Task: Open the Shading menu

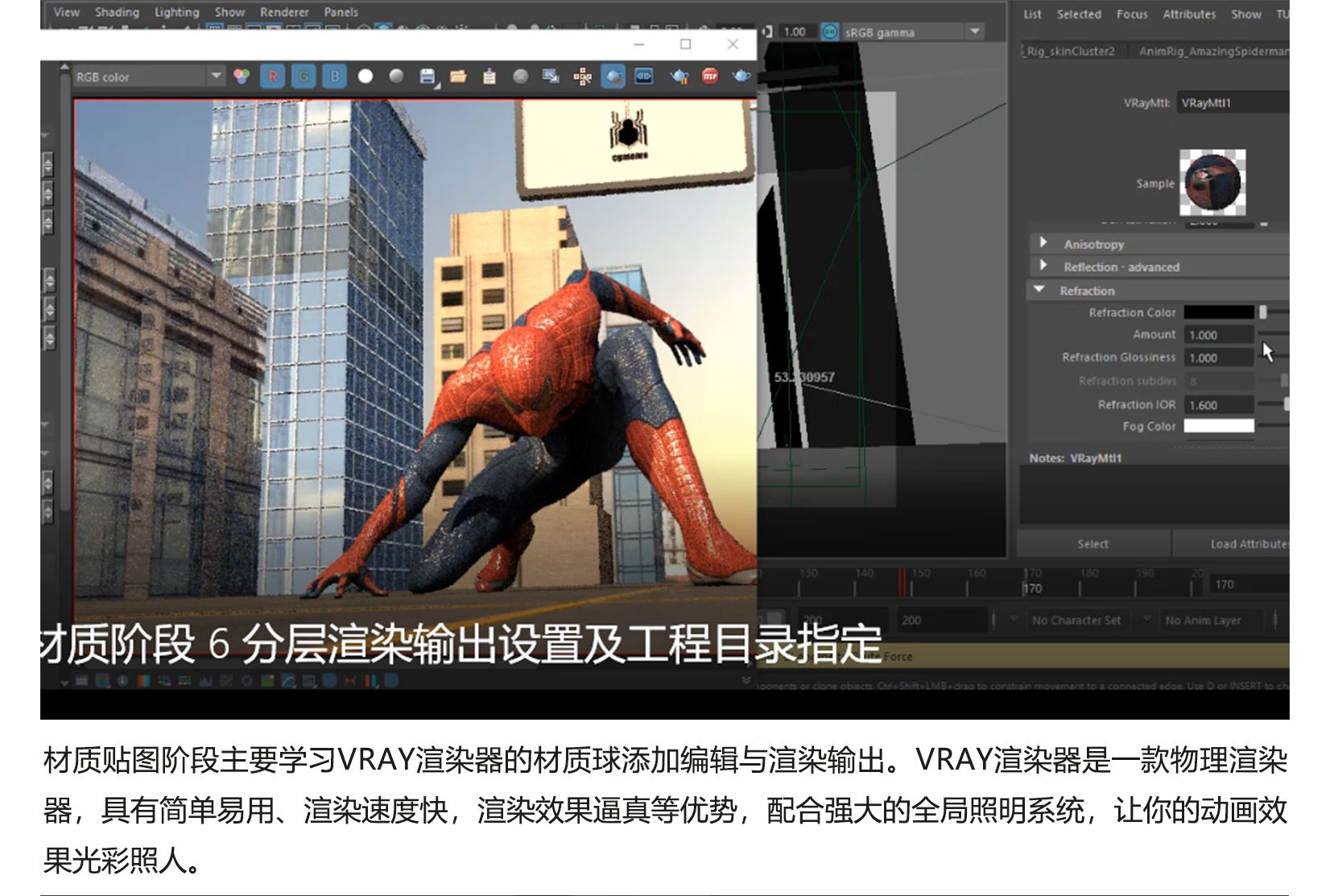Action: coord(118,12)
